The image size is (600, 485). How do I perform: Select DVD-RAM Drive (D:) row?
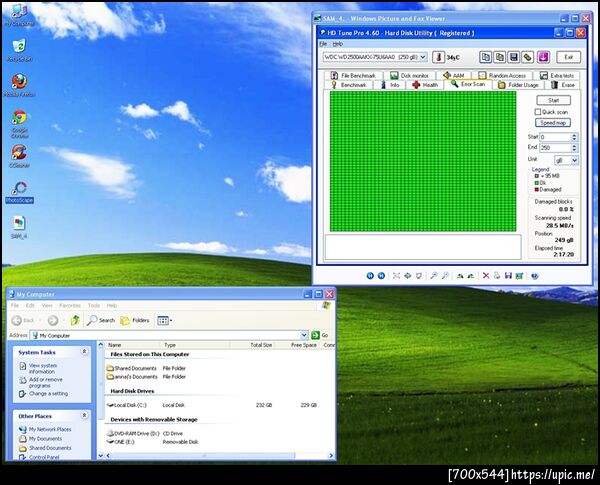click(145, 433)
